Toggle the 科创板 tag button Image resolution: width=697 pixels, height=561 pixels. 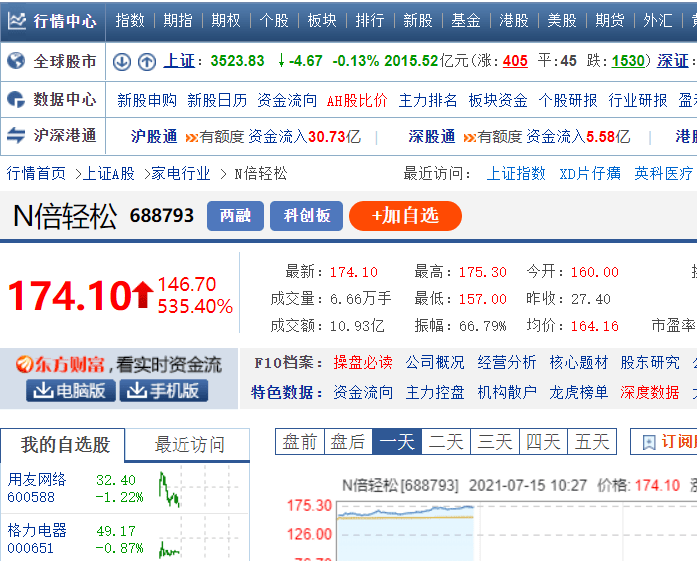[306, 216]
